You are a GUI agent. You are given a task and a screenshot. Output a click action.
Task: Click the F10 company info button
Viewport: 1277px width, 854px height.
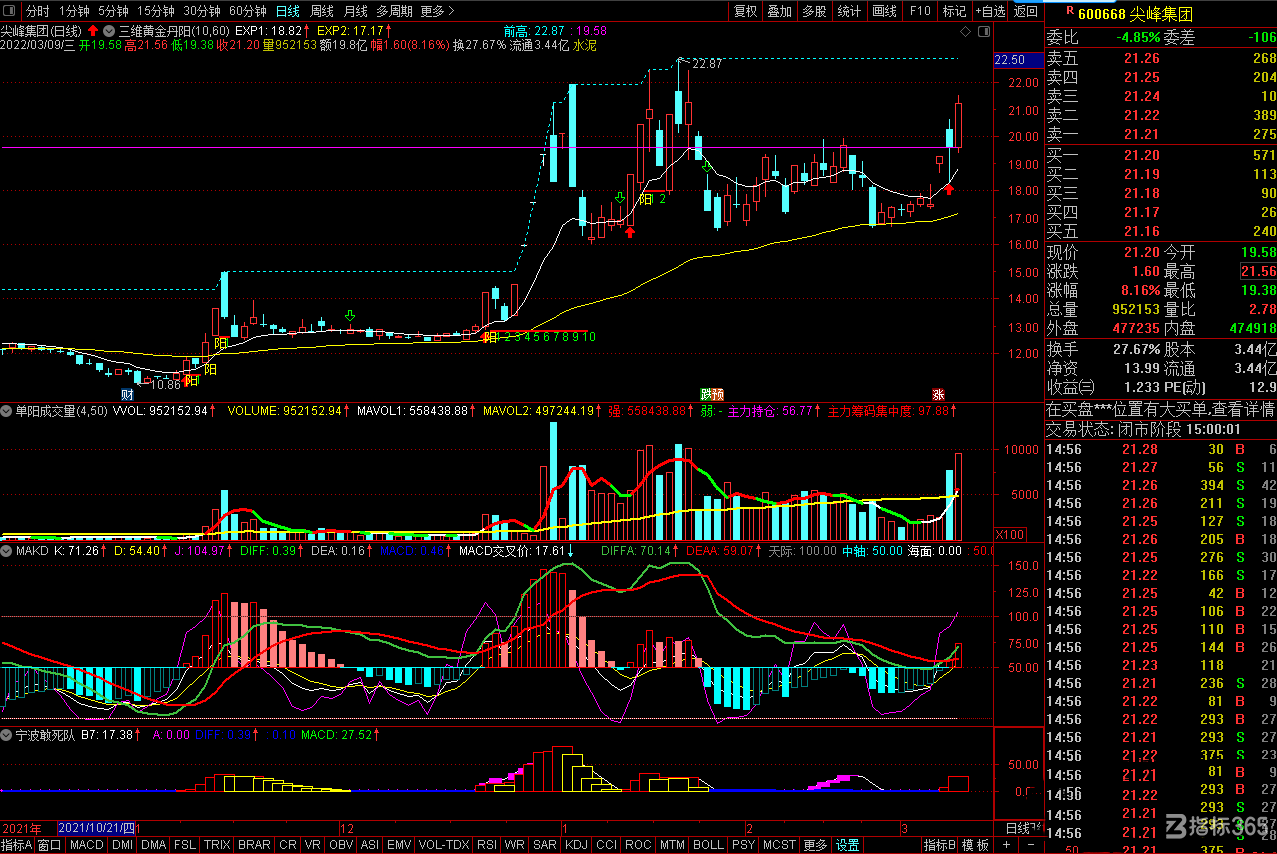click(x=920, y=11)
